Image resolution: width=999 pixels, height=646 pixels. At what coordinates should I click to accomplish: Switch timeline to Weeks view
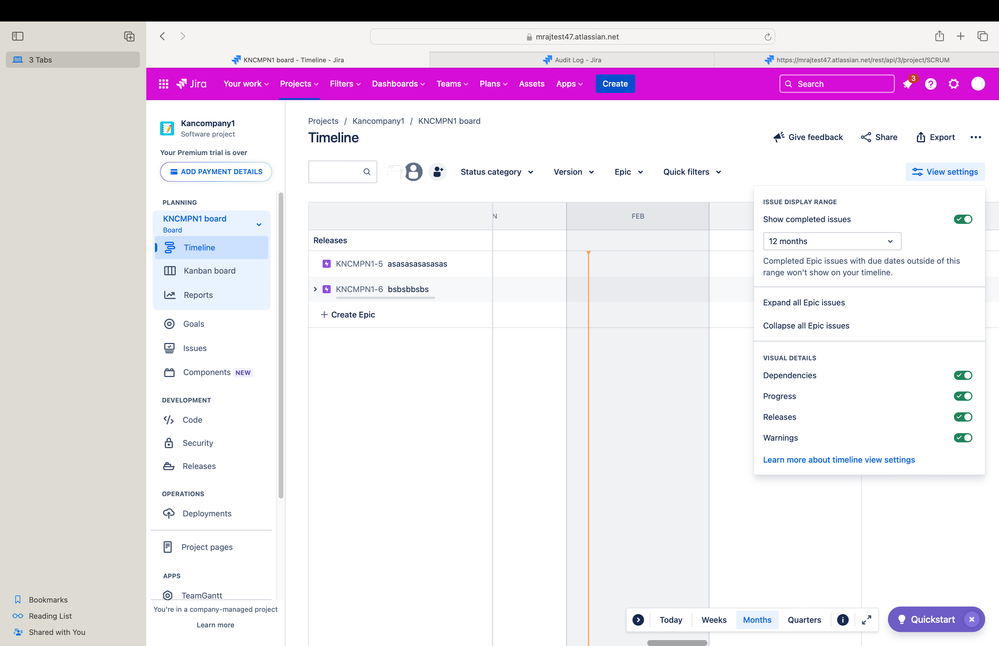tap(714, 619)
